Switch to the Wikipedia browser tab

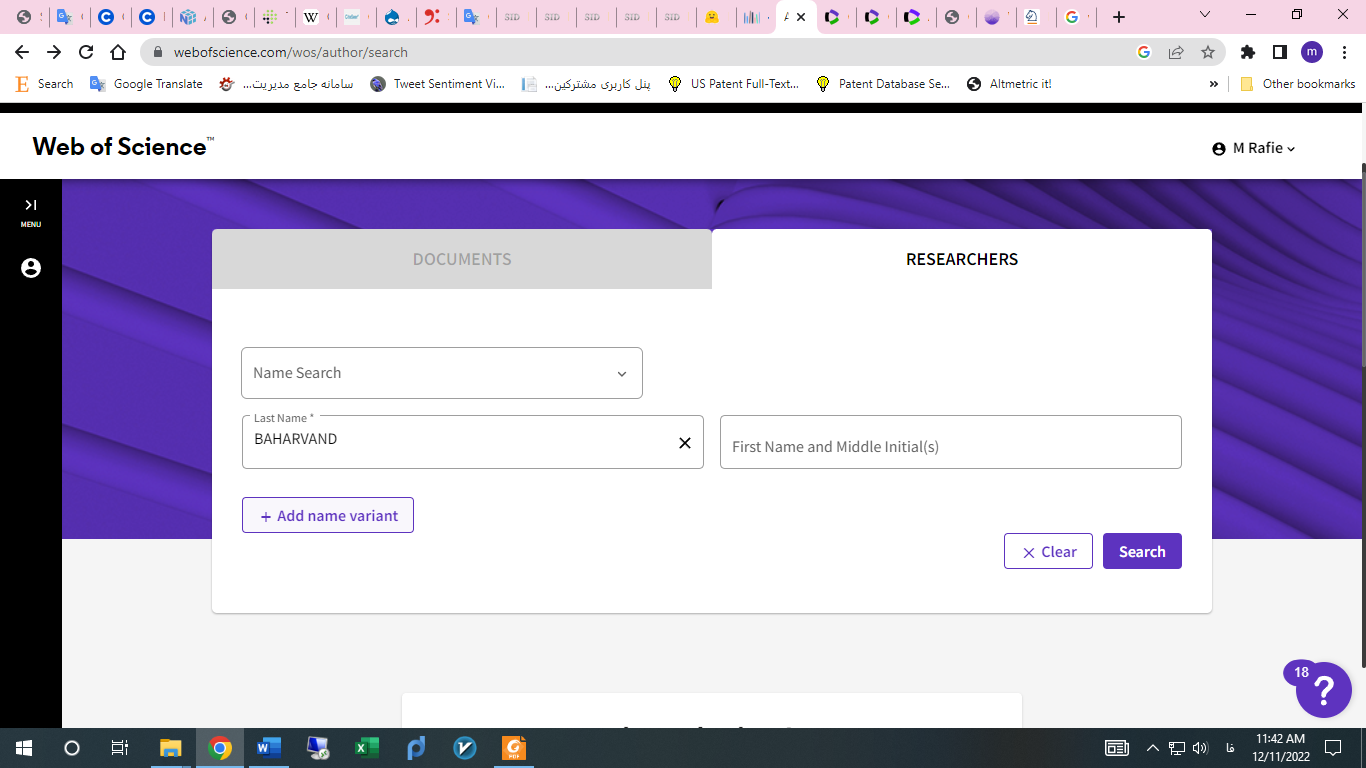[x=314, y=17]
